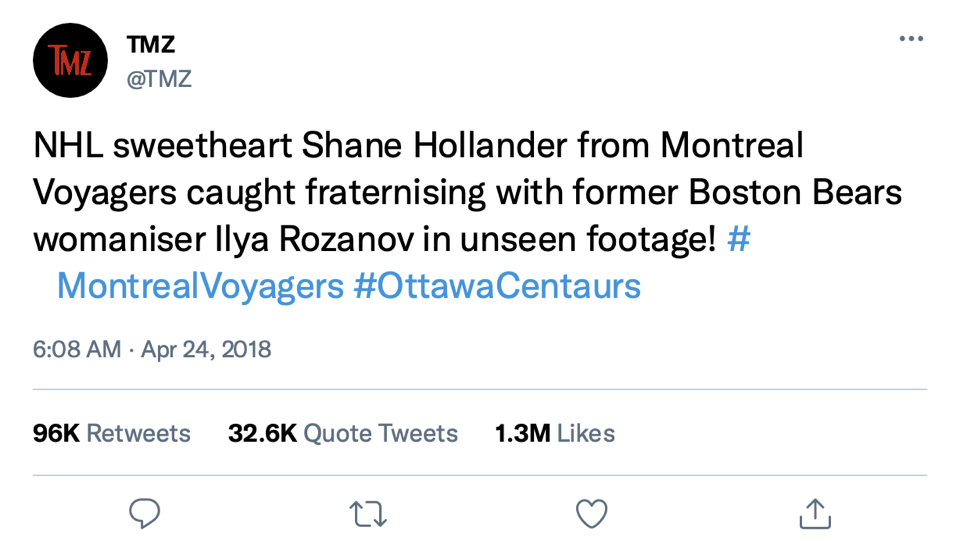Open the MontrealVoyagers hashtag link
The width and height of the screenshot is (958, 556).
click(x=200, y=287)
